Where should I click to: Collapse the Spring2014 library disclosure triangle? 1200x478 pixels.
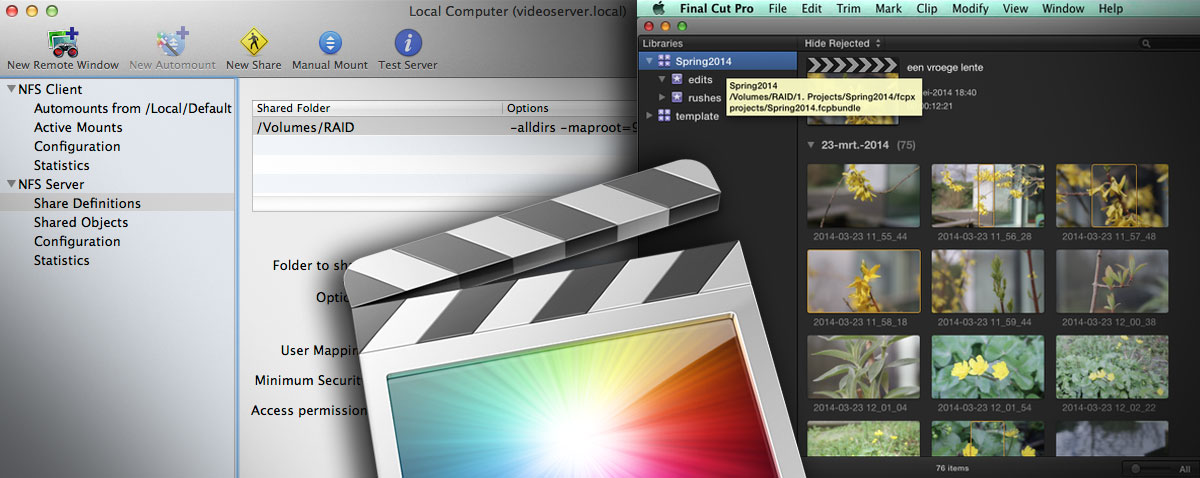point(649,62)
